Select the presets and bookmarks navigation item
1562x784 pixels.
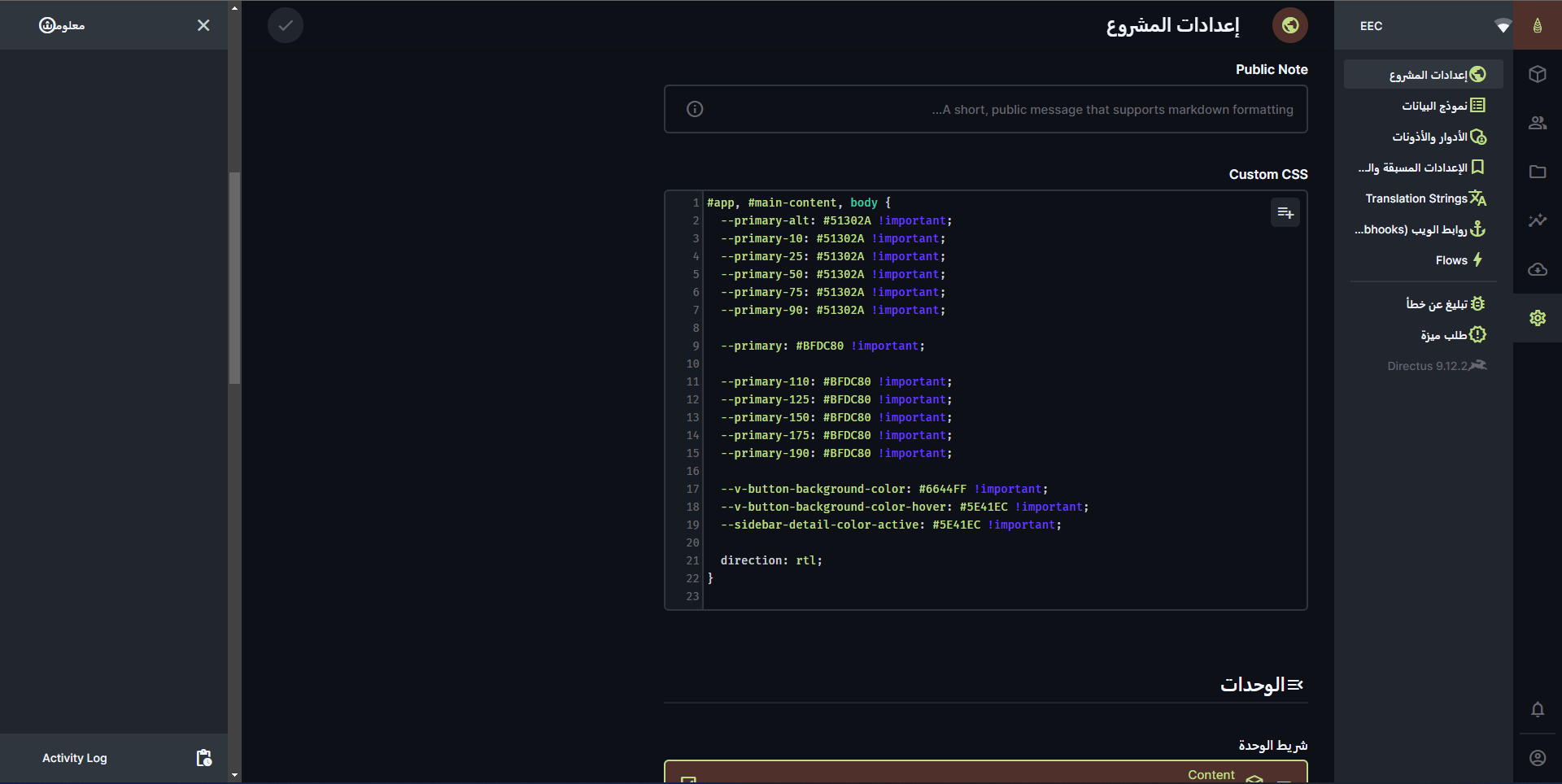coord(1424,168)
